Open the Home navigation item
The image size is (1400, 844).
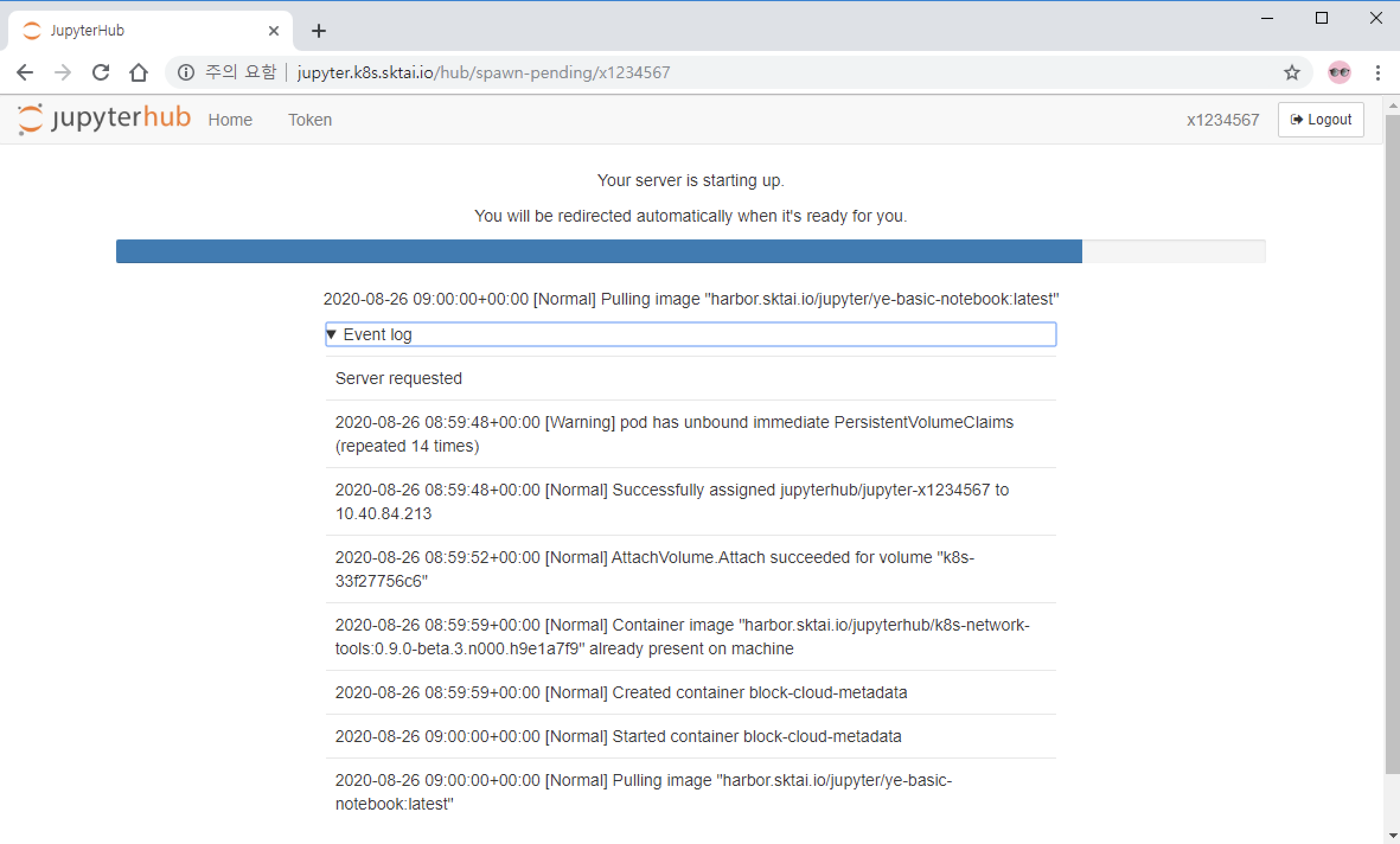tap(230, 120)
